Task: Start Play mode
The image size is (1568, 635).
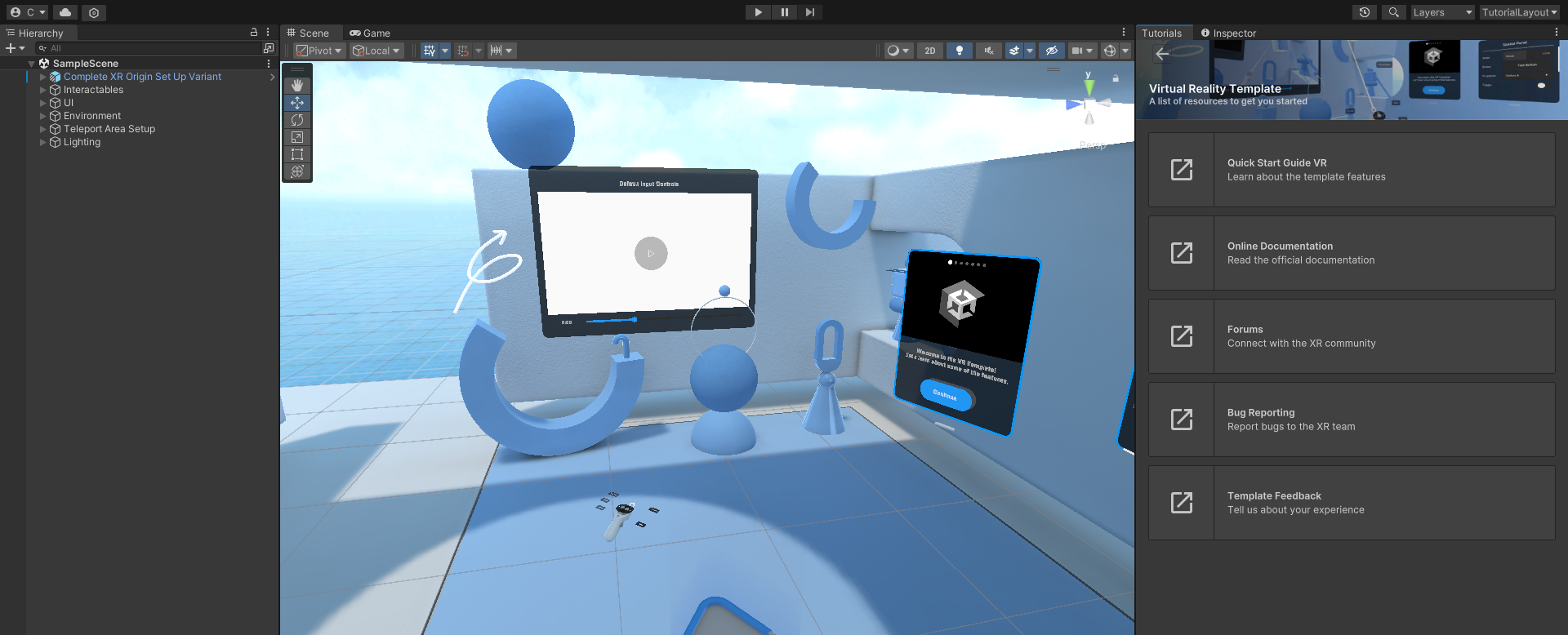Action: click(x=759, y=12)
